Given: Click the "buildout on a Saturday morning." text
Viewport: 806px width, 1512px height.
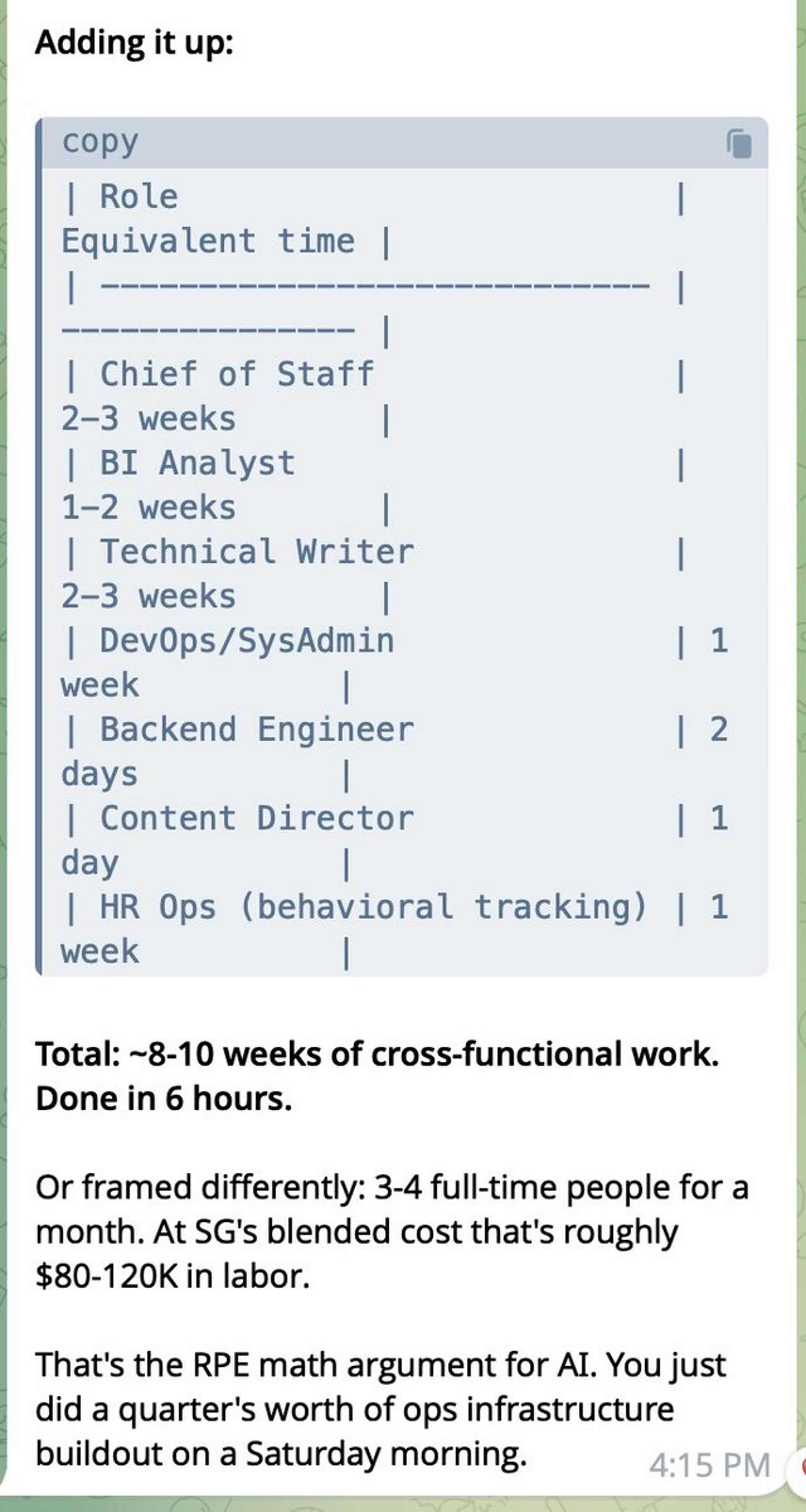Looking at the screenshot, I should [281, 1453].
